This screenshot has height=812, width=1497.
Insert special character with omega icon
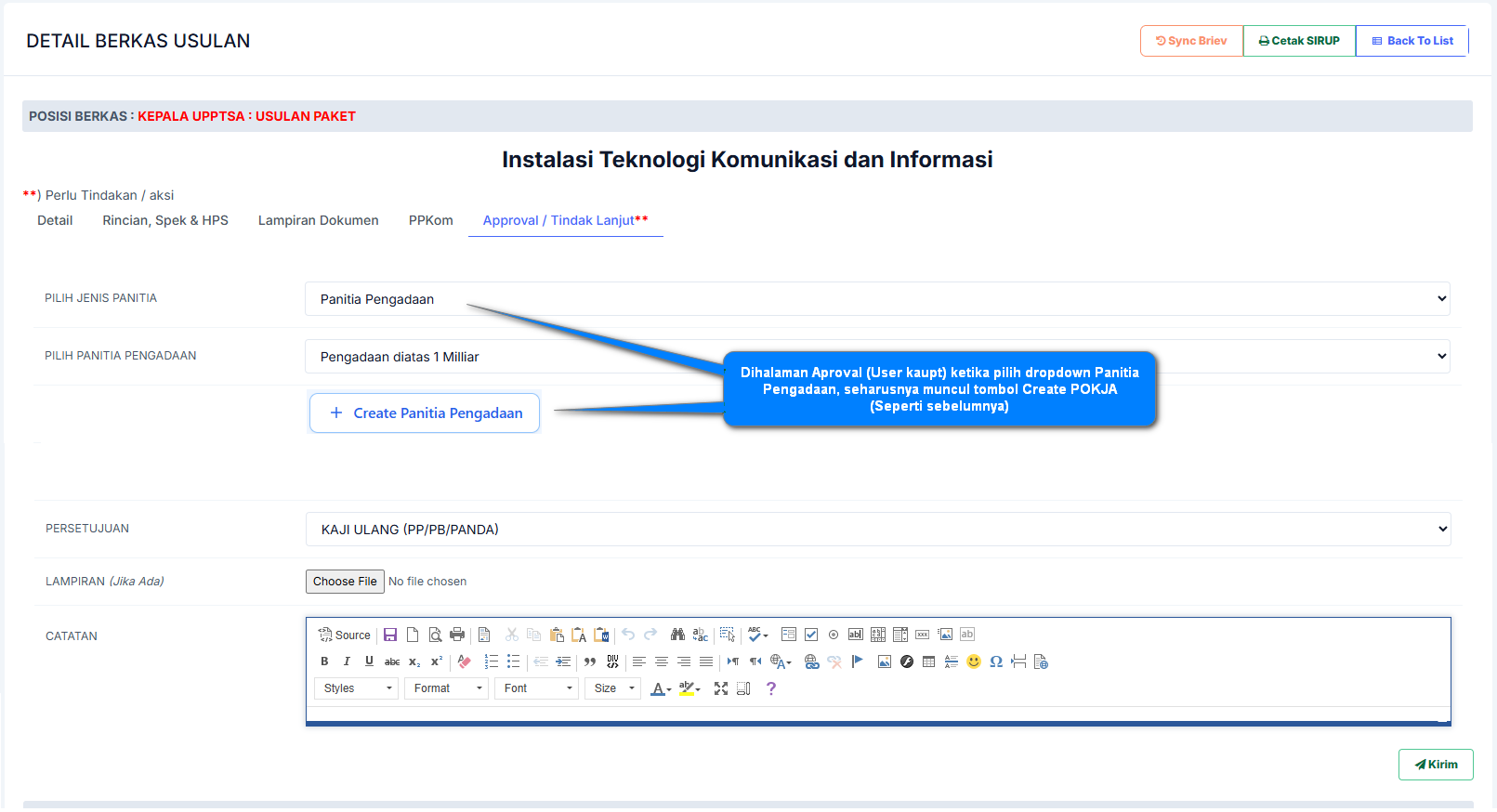pyautogui.click(x=995, y=661)
